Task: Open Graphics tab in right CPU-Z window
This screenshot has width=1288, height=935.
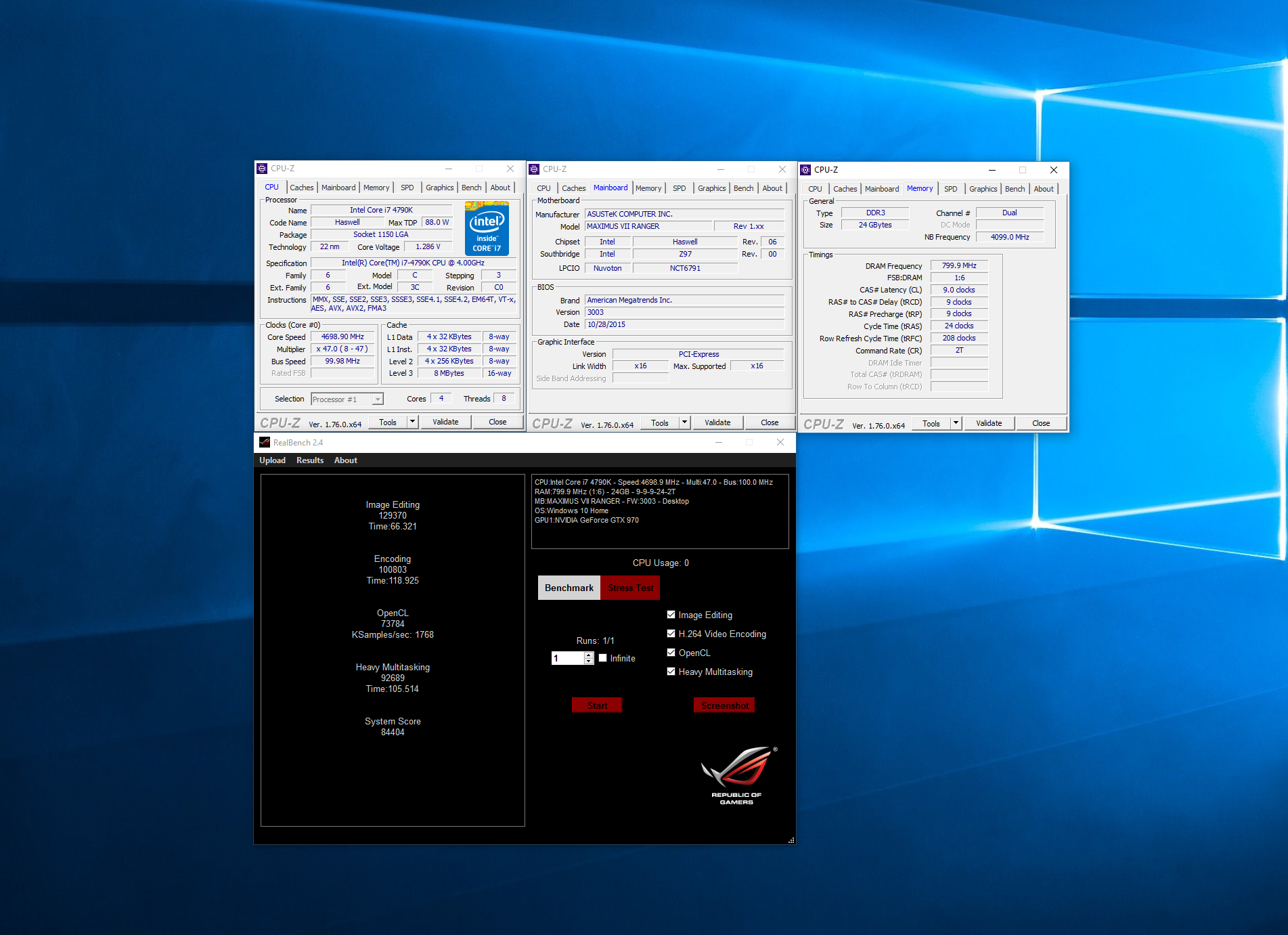Action: [x=983, y=189]
